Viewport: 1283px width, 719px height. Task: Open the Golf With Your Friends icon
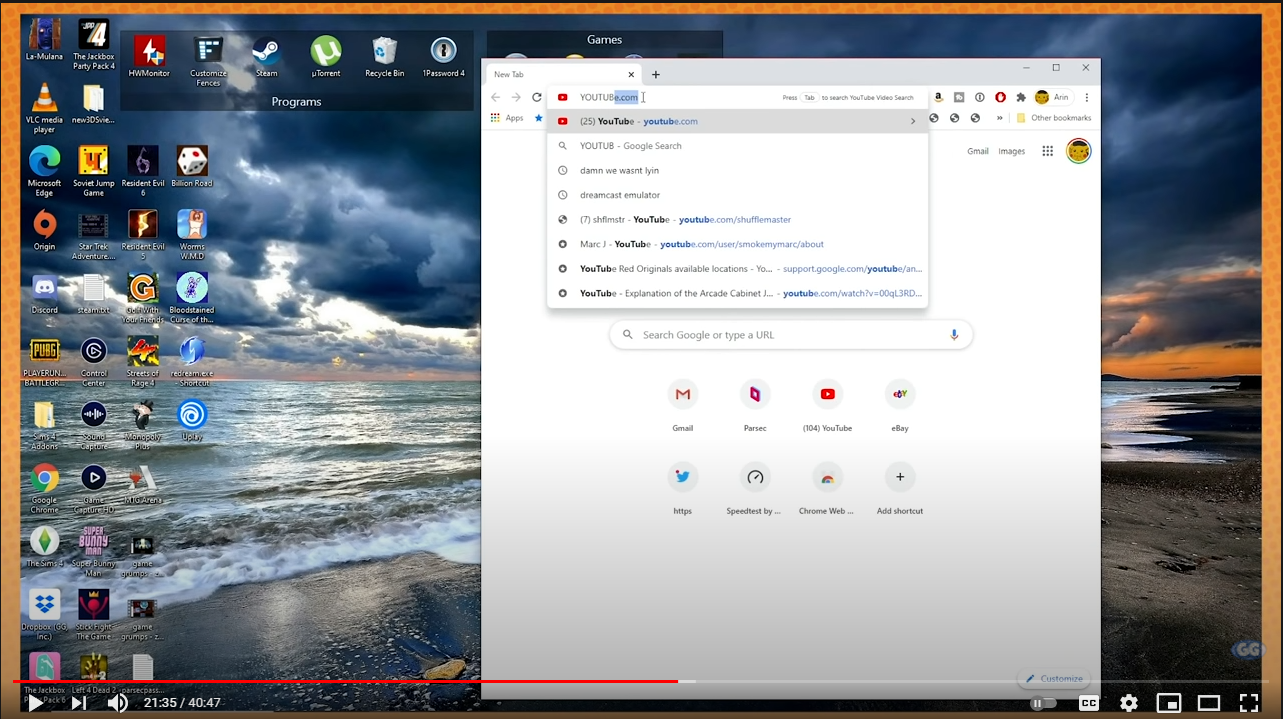tap(143, 298)
